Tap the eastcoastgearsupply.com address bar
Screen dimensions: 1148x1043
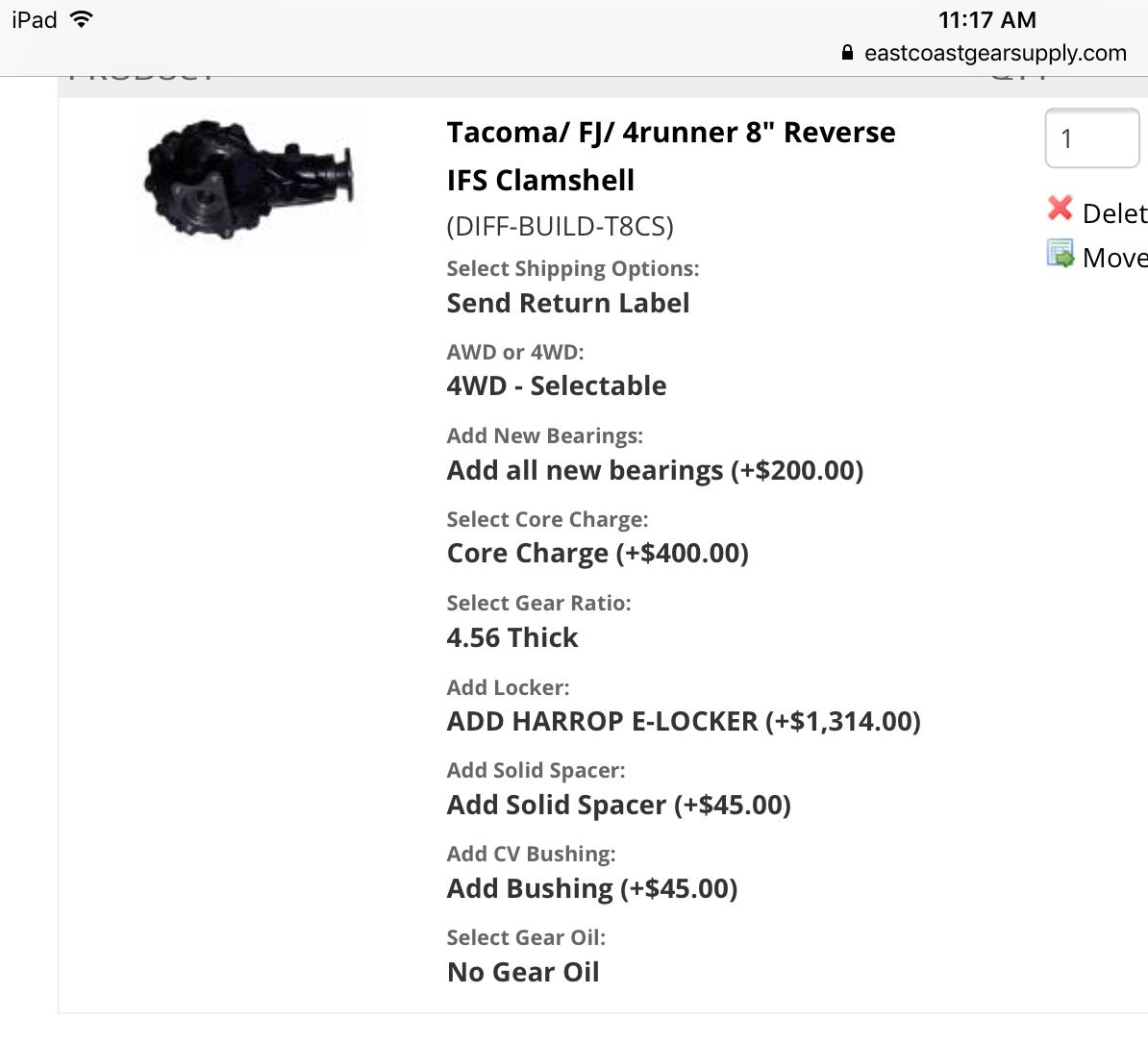[x=984, y=53]
